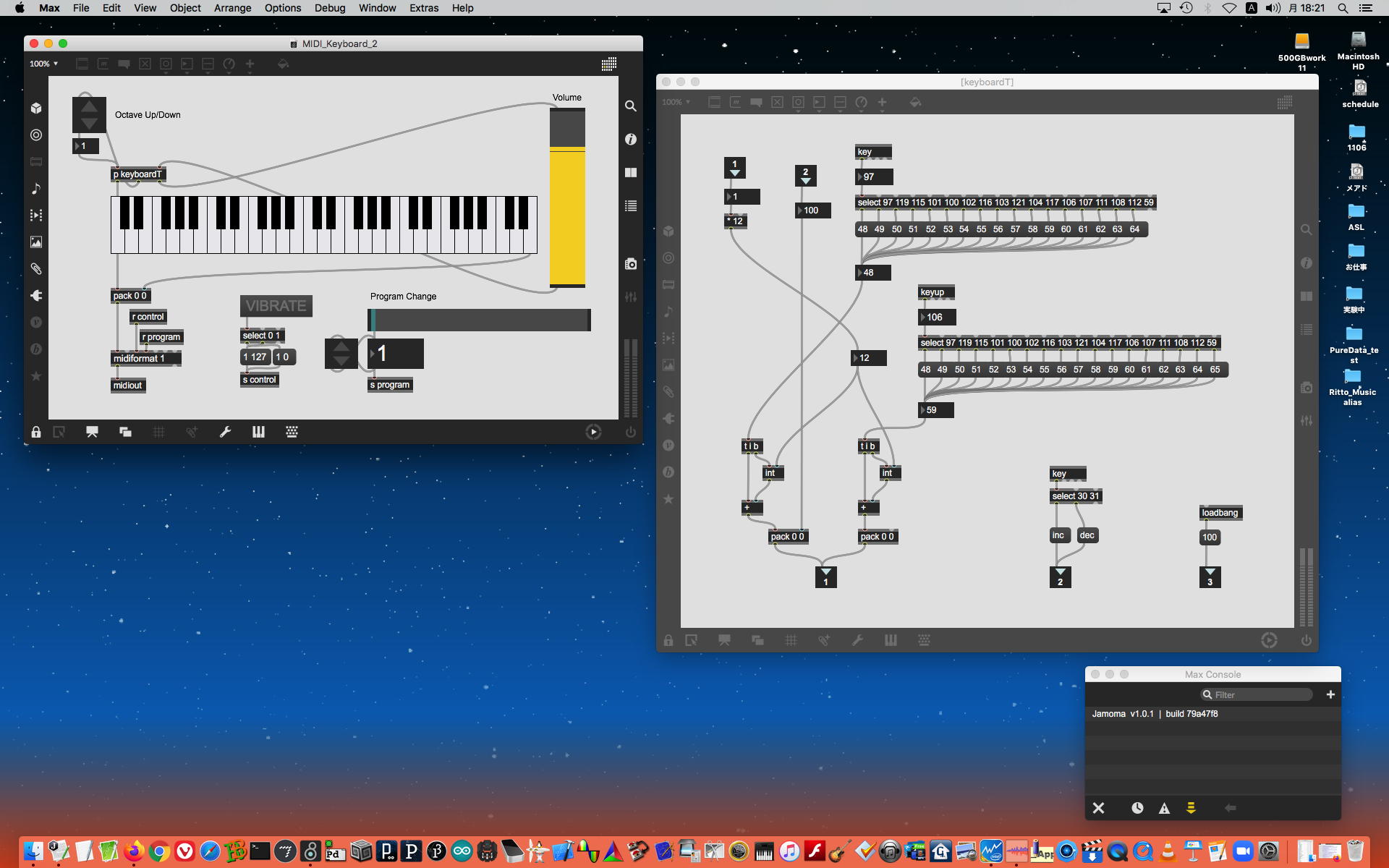
Task: Click the wrench debug icon in bottom toolbar
Action: click(225, 432)
